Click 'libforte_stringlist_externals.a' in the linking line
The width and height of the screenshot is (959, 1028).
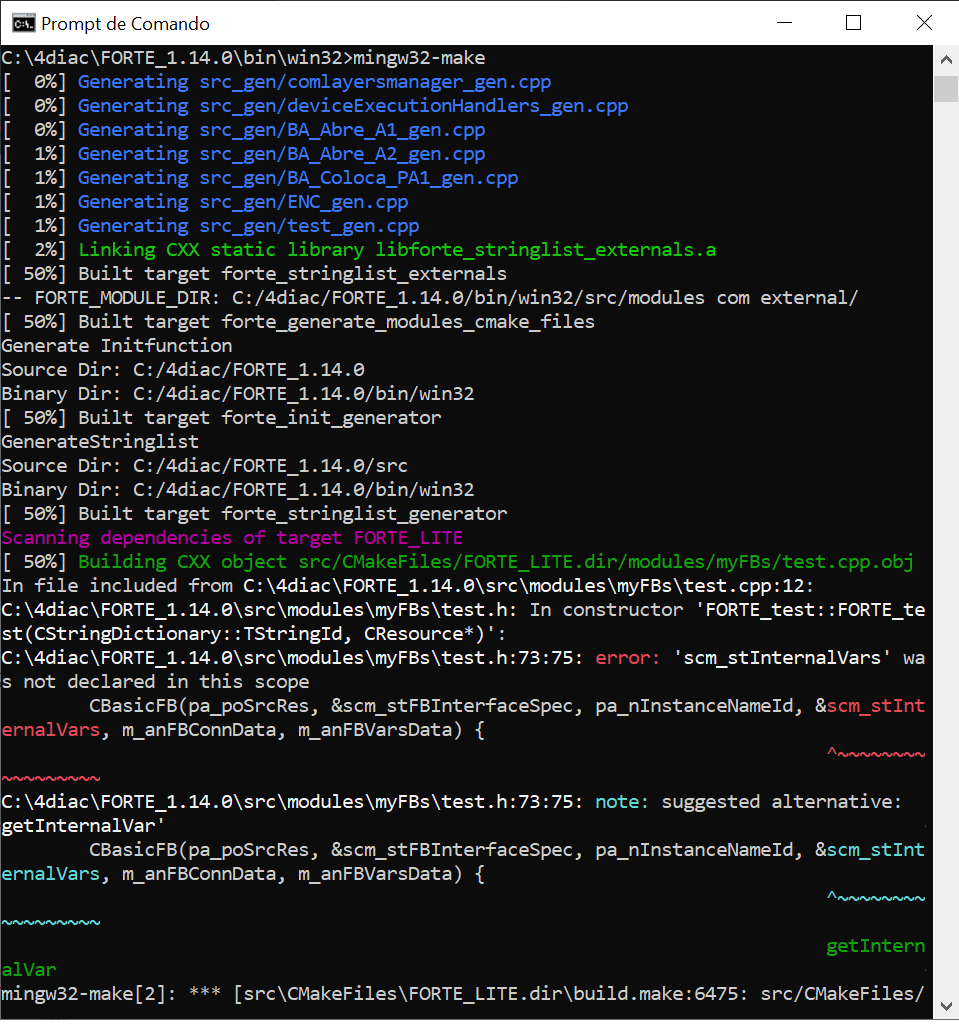tap(545, 250)
